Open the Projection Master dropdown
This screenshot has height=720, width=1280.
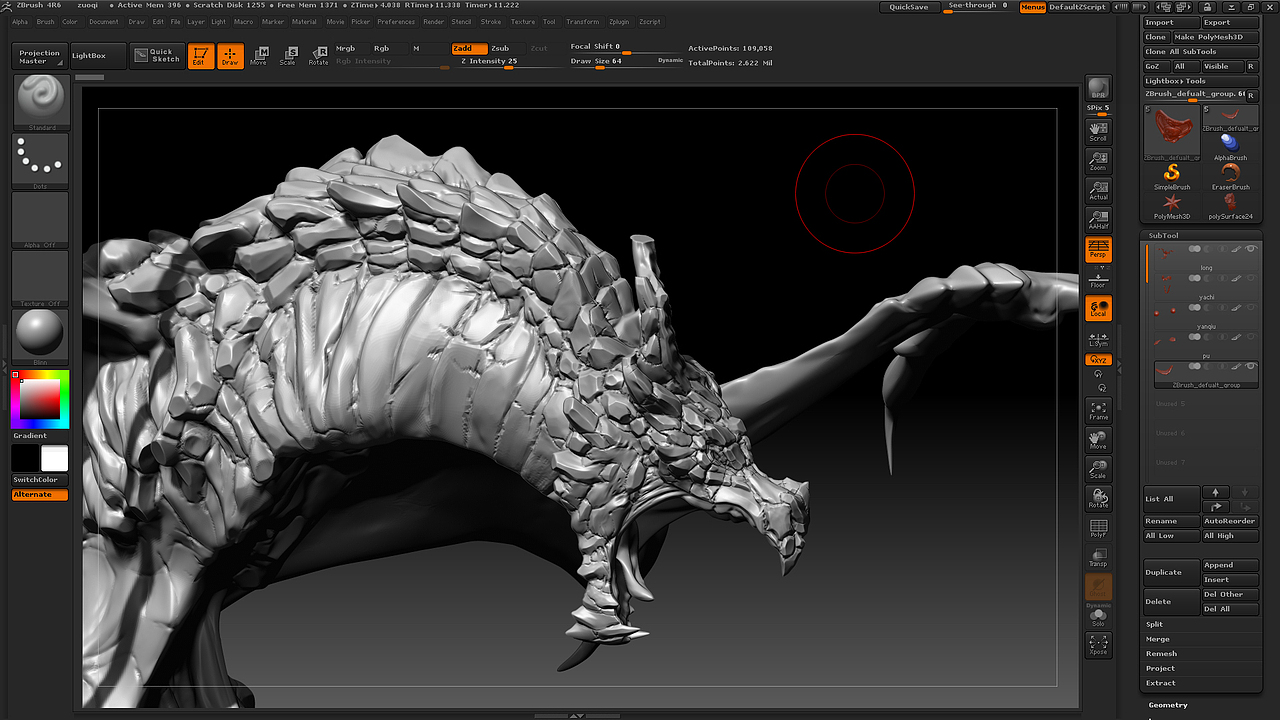39,56
